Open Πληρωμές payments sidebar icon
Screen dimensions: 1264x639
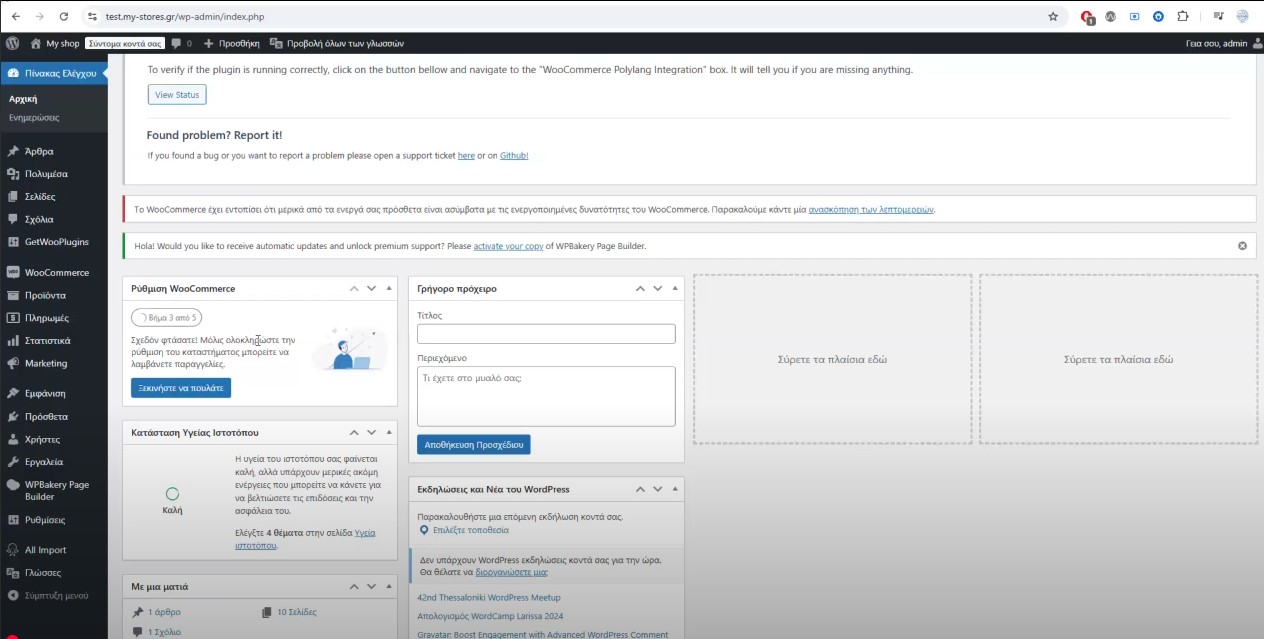(x=12, y=318)
